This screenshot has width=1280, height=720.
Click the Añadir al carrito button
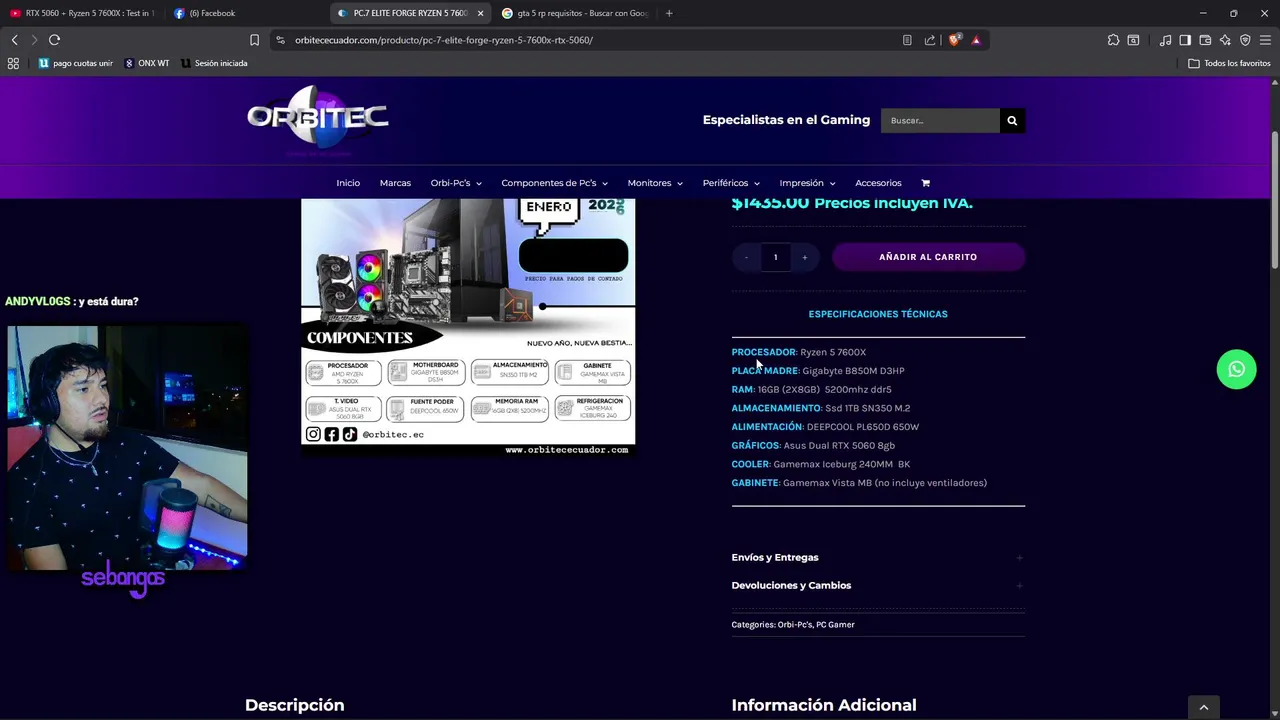tap(928, 257)
